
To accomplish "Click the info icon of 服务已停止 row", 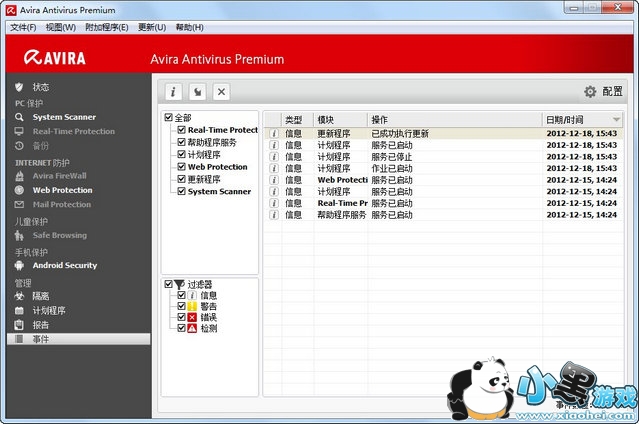I will [274, 157].
